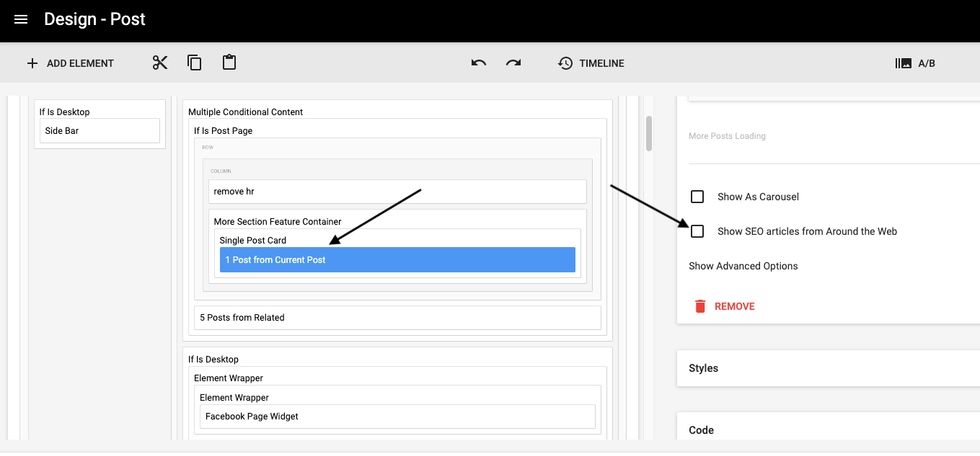Redo the last undone change
Screen dimensions: 980x456
[513, 63]
